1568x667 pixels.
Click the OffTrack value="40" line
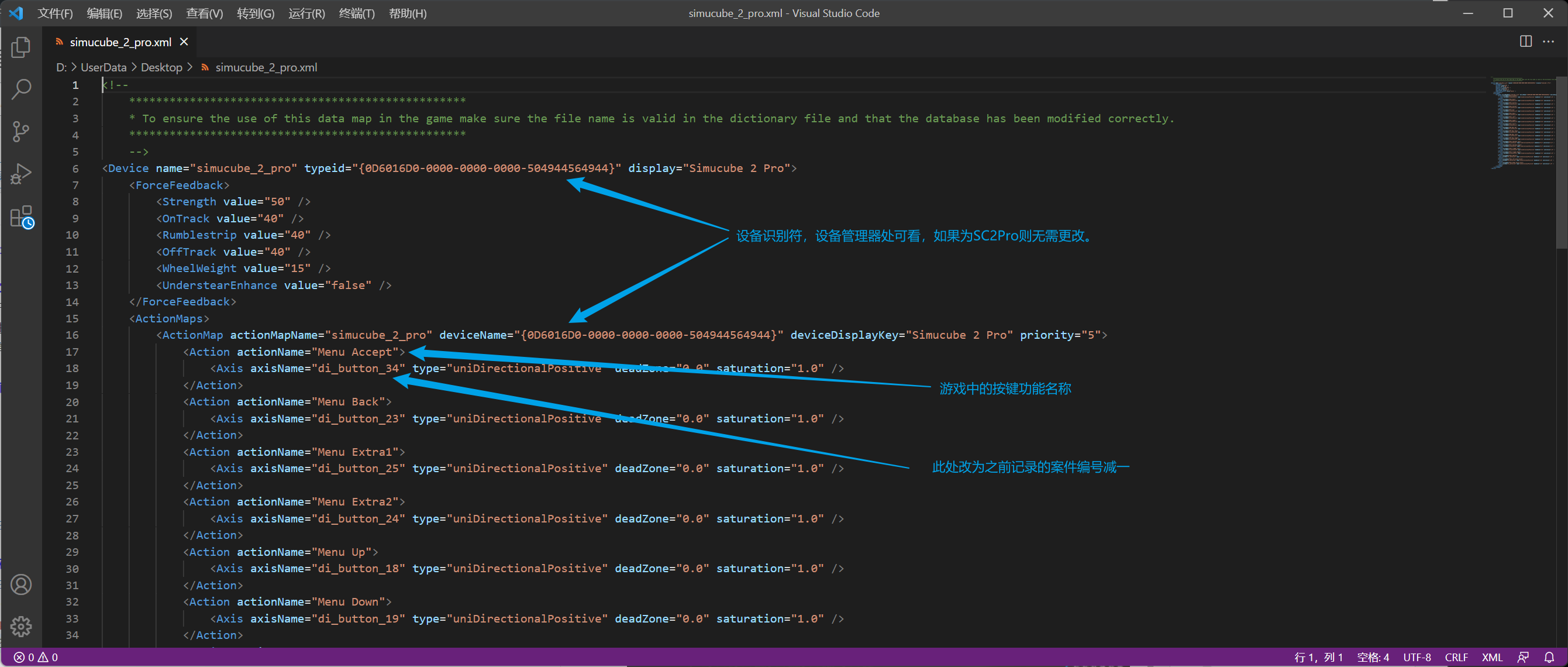click(233, 252)
